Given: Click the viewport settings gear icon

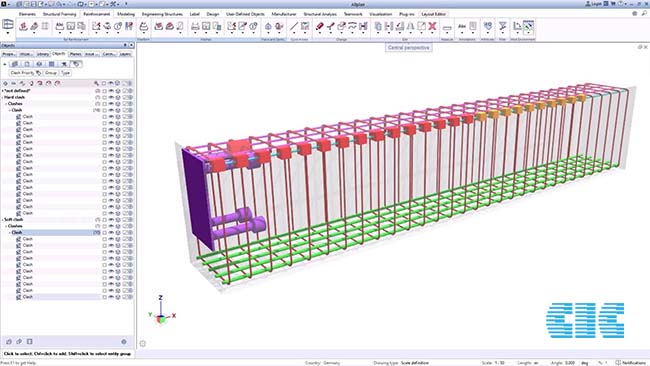Looking at the screenshot, I should coord(143,343).
